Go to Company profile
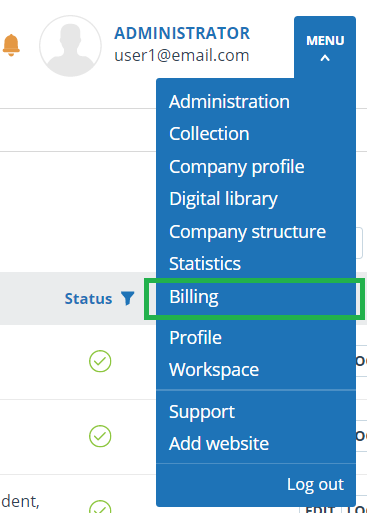Viewport: 367px width, 513px height. [237, 167]
